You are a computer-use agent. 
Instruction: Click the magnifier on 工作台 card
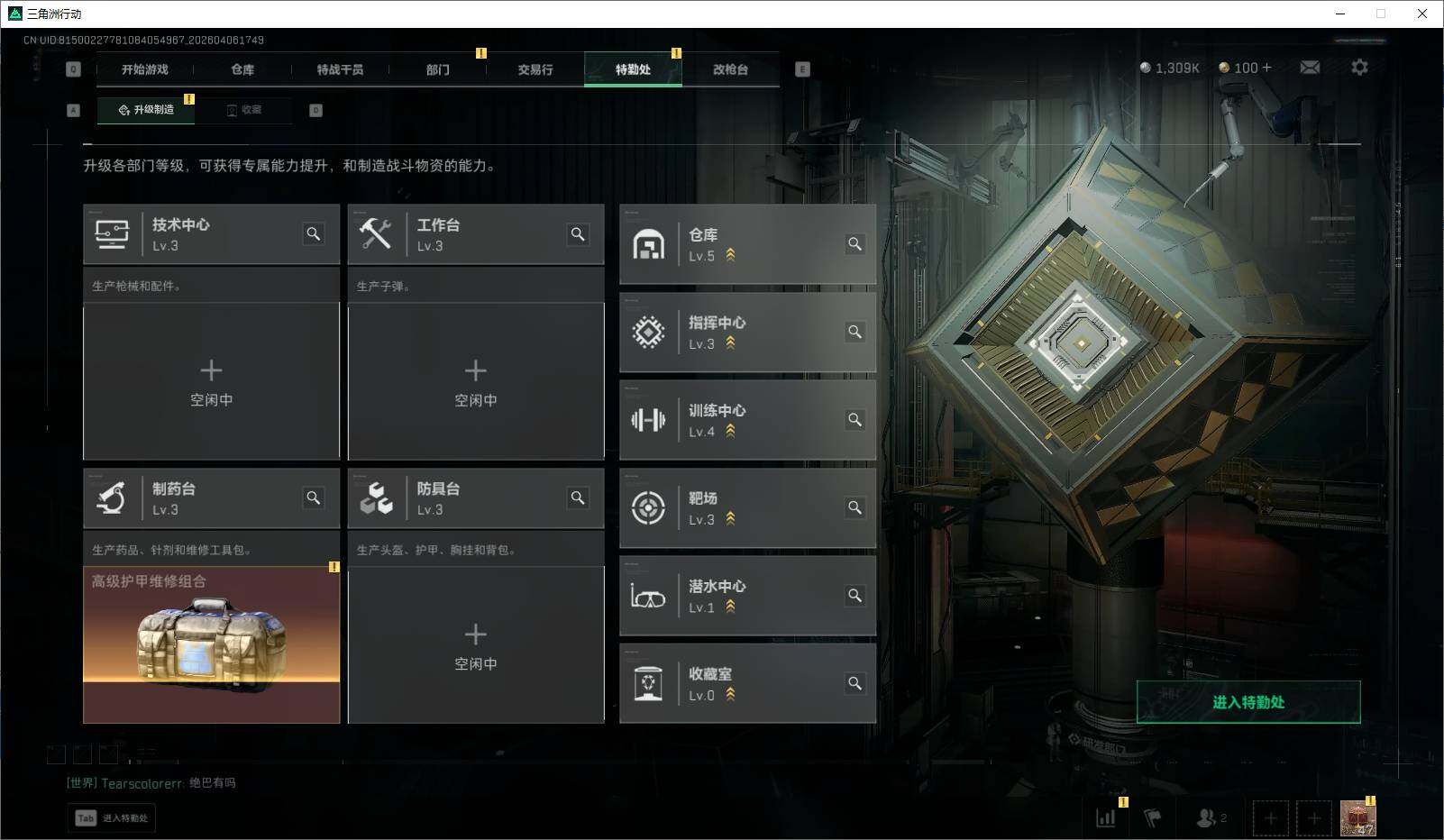tap(578, 233)
